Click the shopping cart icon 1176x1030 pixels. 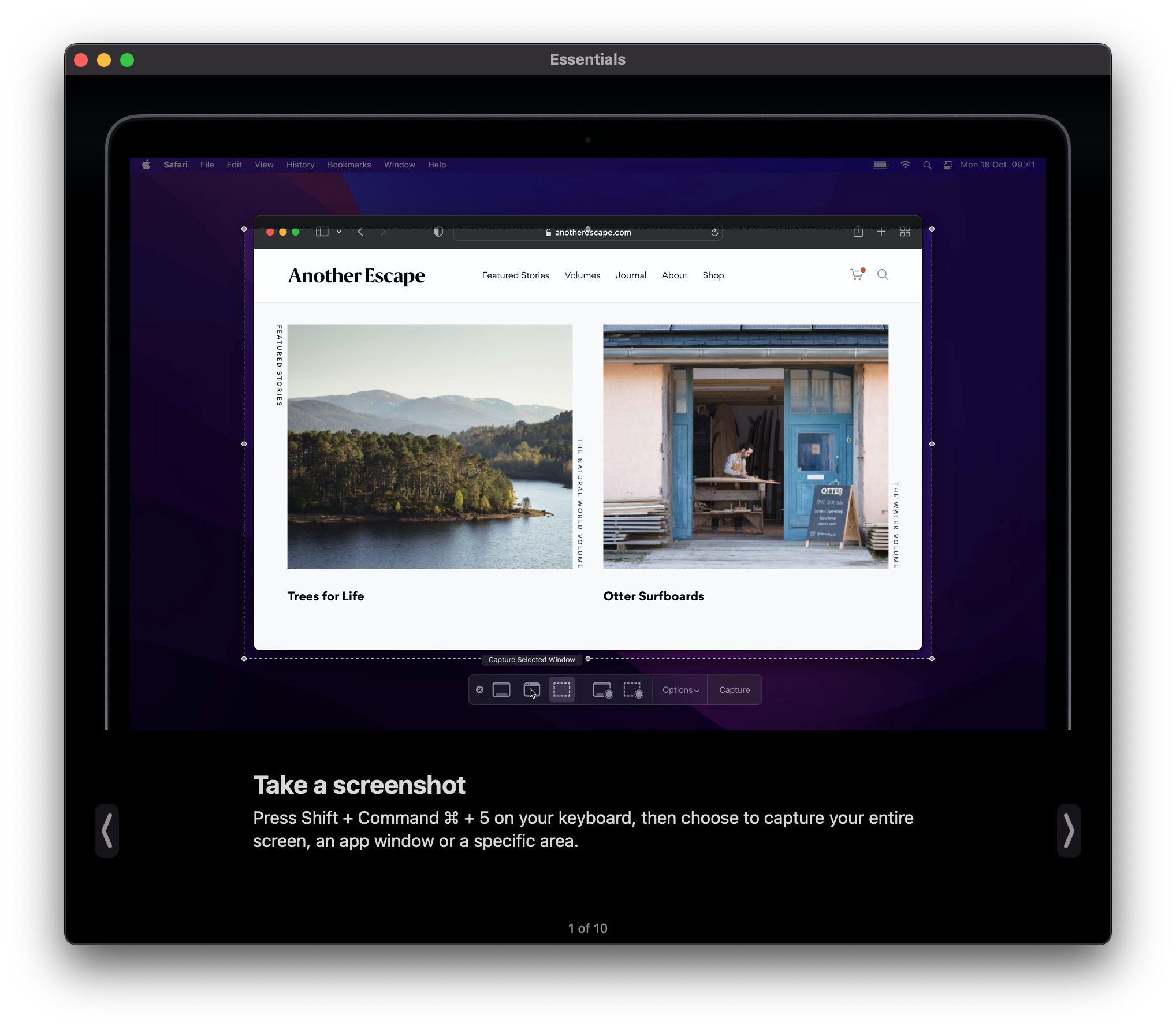click(x=857, y=275)
